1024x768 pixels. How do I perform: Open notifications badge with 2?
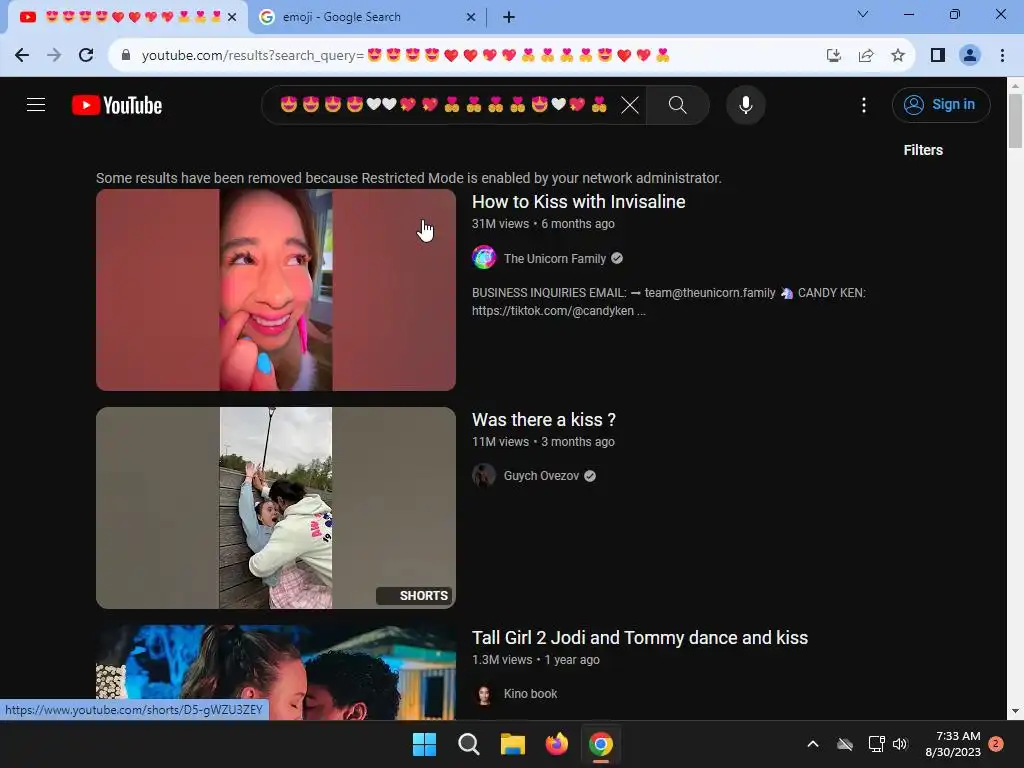[996, 744]
